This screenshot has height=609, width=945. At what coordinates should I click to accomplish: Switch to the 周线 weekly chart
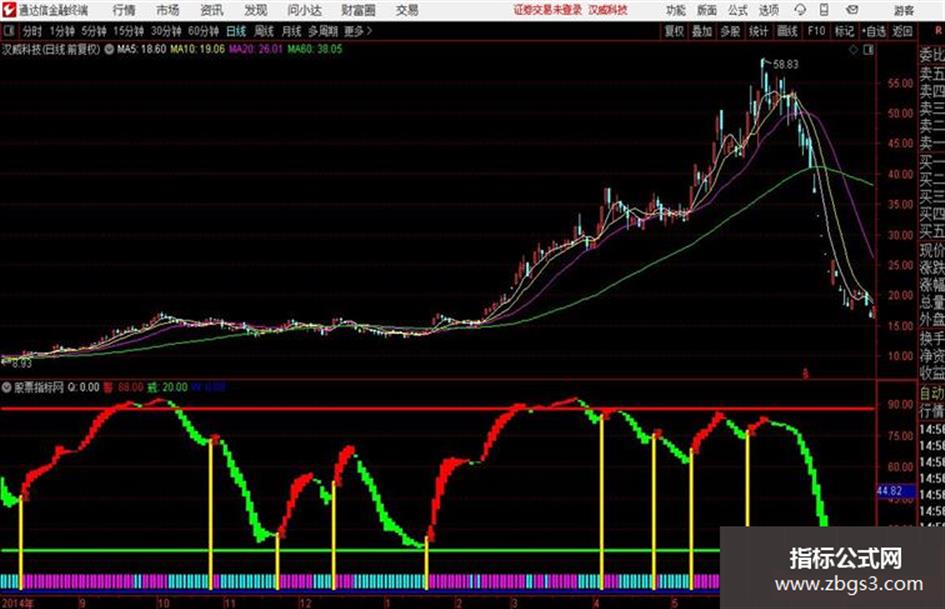click(264, 31)
